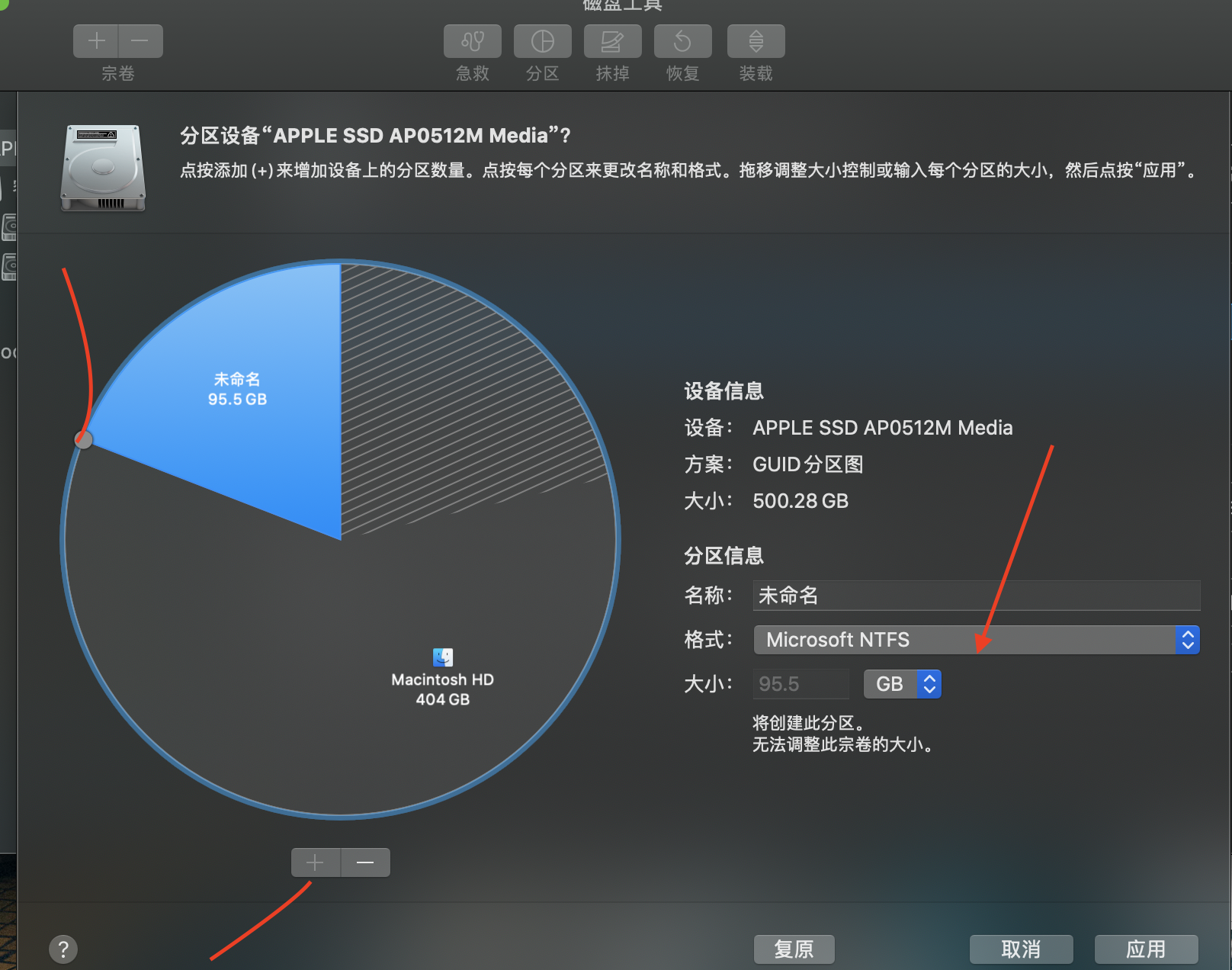Click the Erase (抹掉) toolbar icon
This screenshot has height=970, width=1232.
coord(613,41)
